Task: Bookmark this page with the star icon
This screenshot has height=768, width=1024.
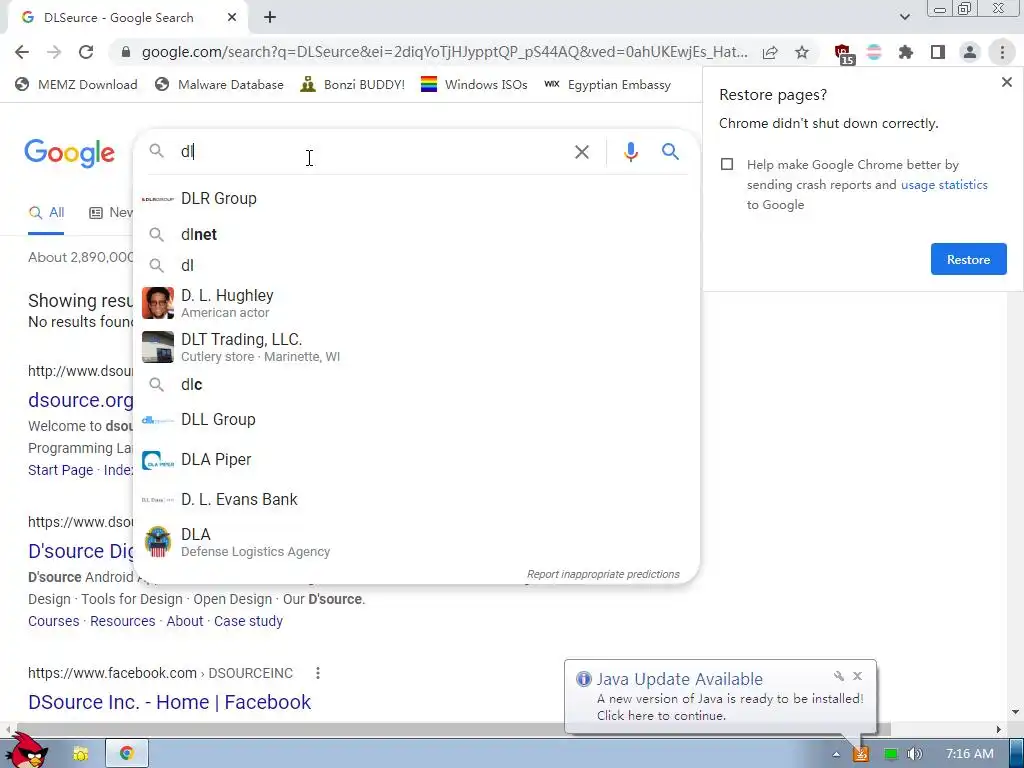Action: click(x=802, y=52)
